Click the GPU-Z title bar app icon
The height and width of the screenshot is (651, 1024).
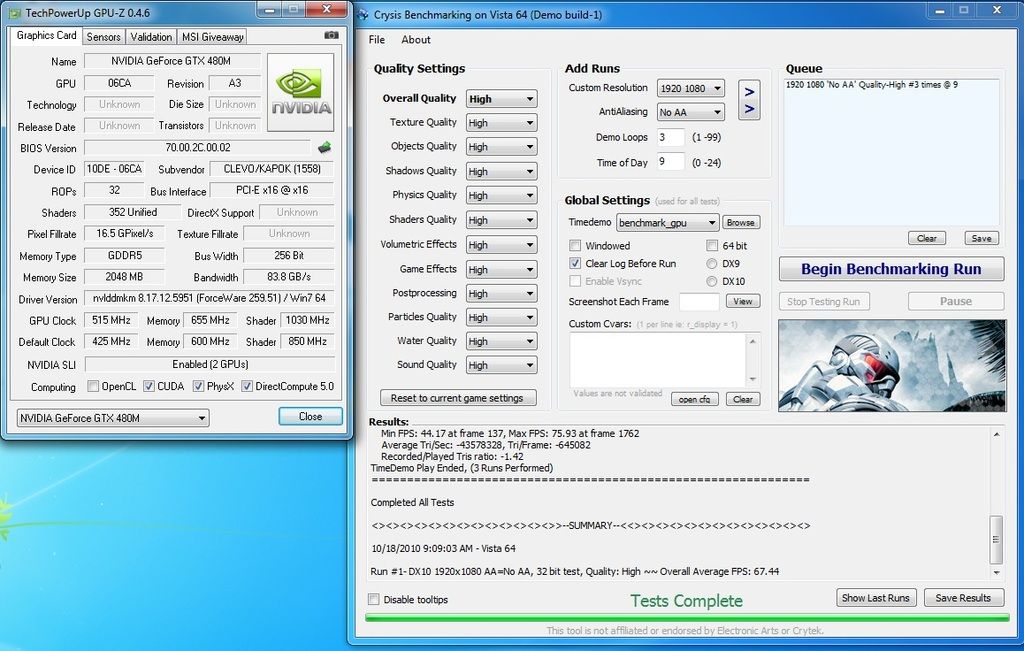(14, 12)
